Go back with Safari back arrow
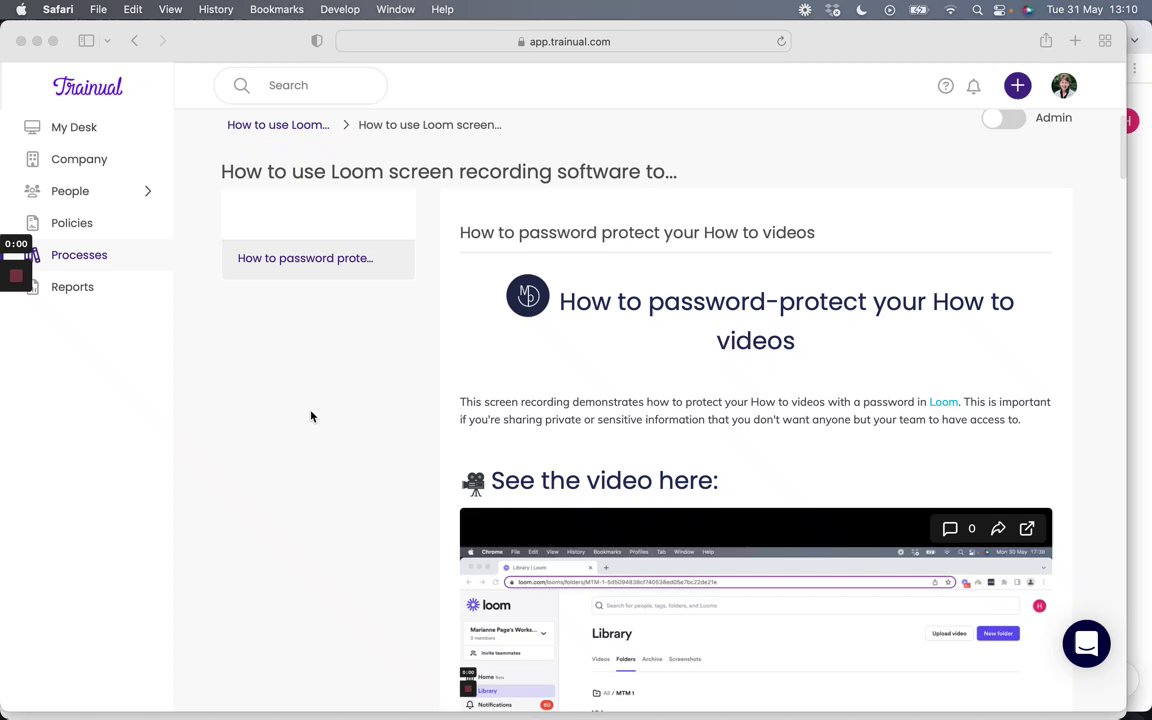The width and height of the screenshot is (1152, 720). (x=134, y=41)
